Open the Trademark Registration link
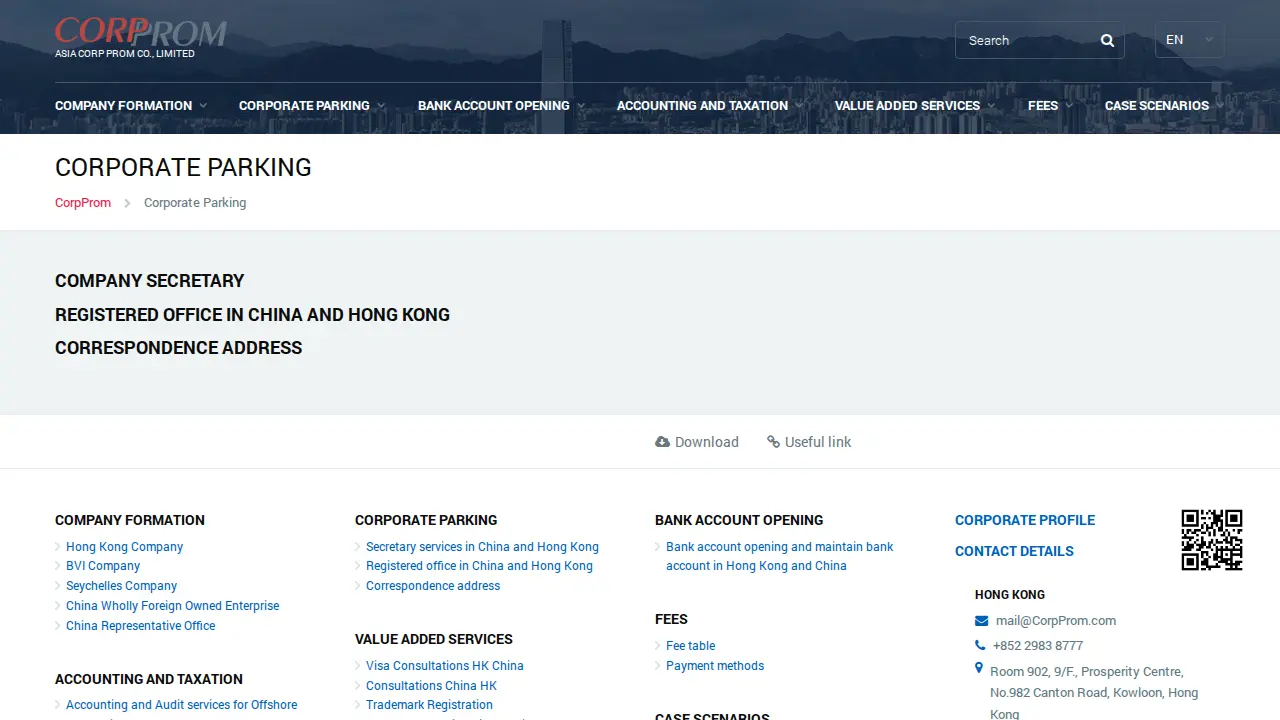 (429, 705)
